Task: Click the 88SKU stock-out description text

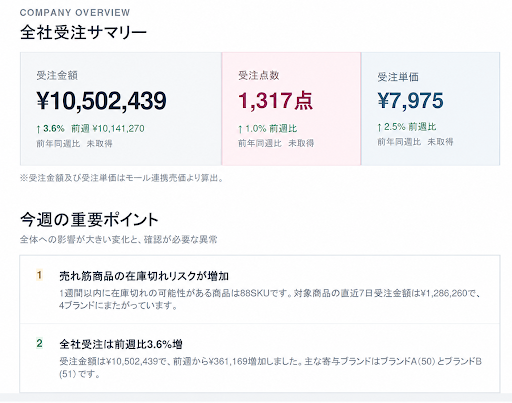Action: tap(270, 299)
